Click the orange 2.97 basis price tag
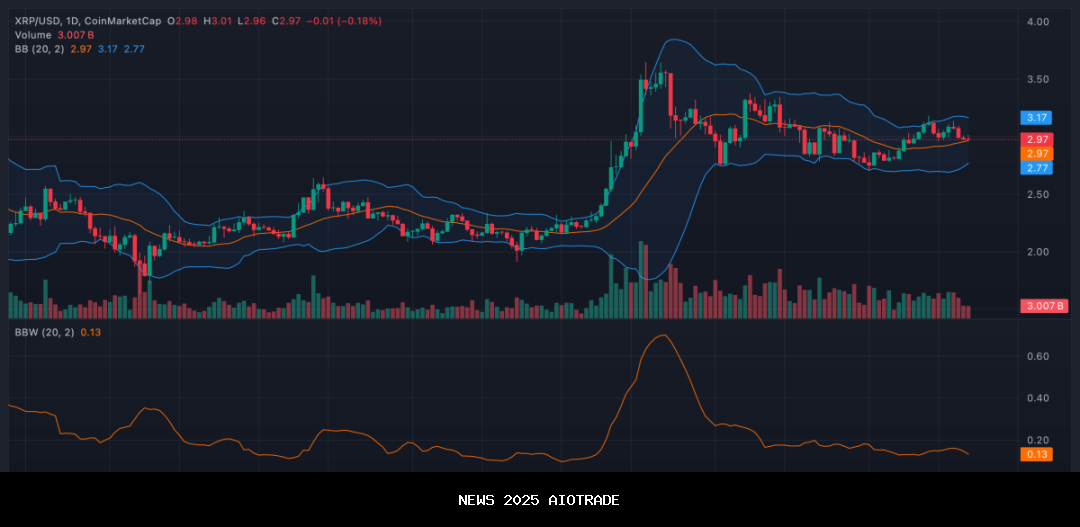The width and height of the screenshot is (1080, 527). coord(1034,153)
